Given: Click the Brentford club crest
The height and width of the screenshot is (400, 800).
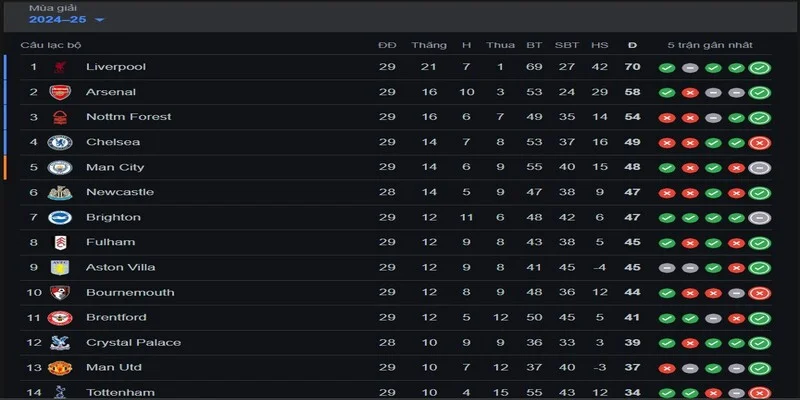Looking at the screenshot, I should pyautogui.click(x=60, y=318).
